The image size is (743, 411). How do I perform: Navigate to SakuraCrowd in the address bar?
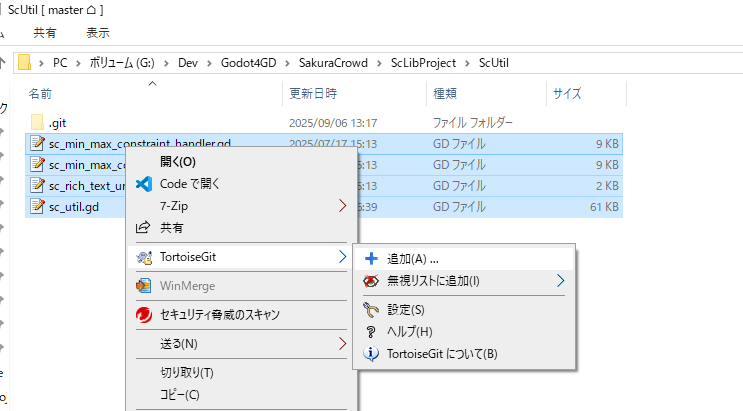pyautogui.click(x=333, y=63)
